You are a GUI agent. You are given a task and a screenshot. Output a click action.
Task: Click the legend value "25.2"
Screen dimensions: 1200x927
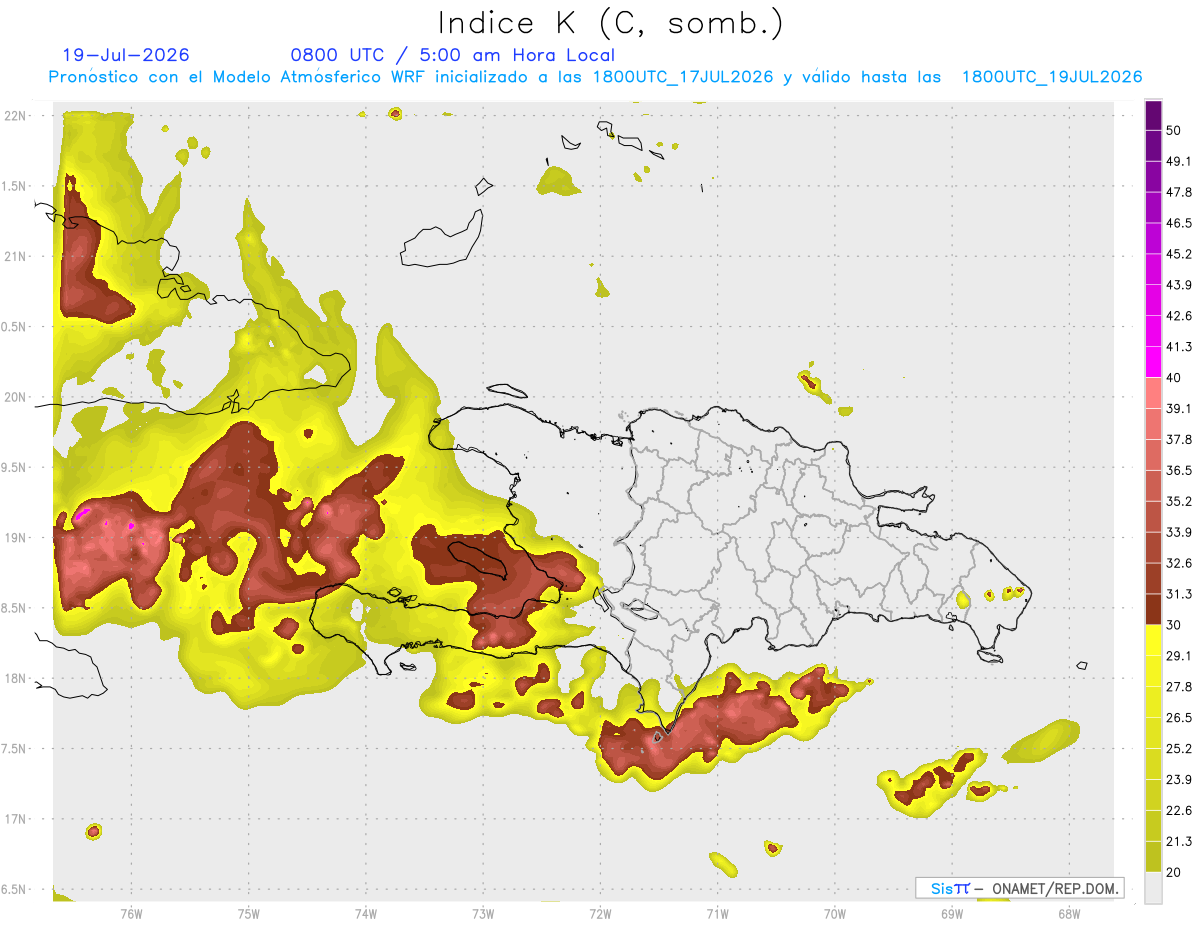[1180, 749]
